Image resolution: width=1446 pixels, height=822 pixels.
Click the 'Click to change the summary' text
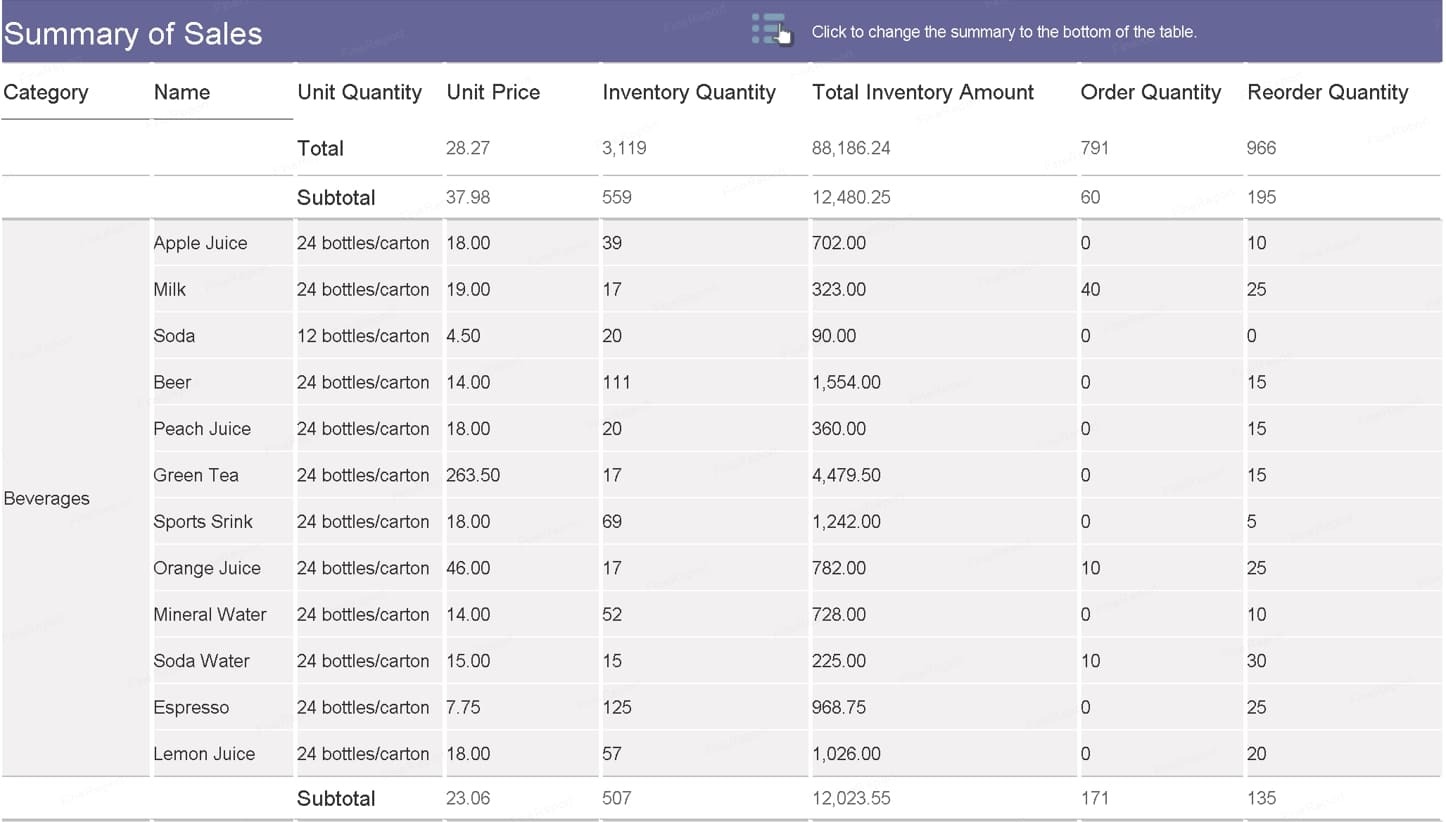click(1003, 32)
